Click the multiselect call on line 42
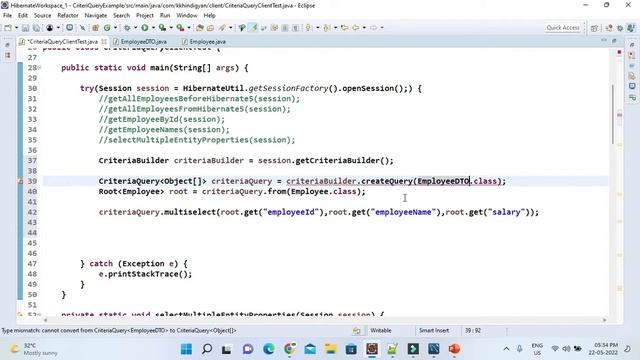 coord(190,212)
